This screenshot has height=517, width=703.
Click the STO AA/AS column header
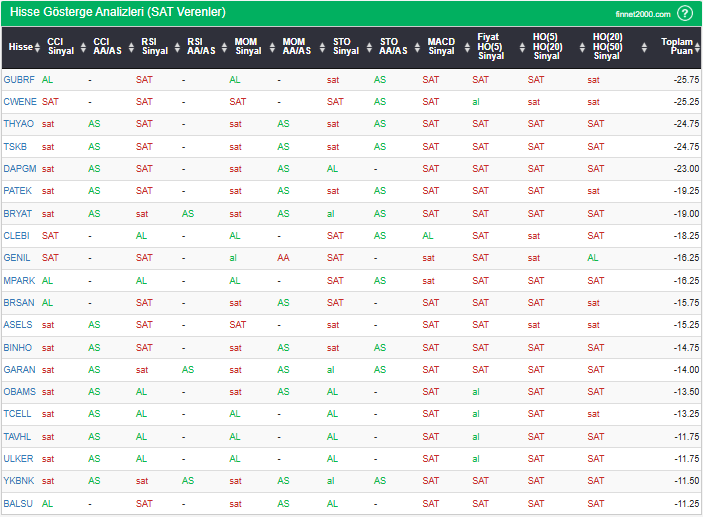pos(395,47)
